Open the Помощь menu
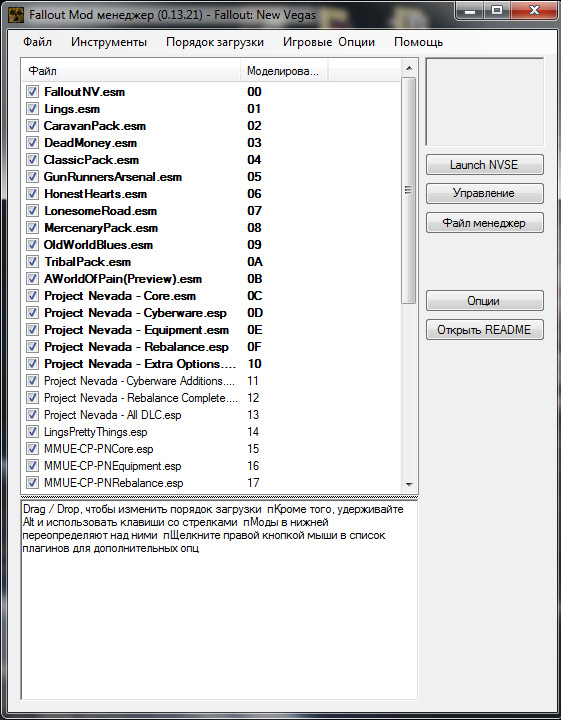The height and width of the screenshot is (720, 561). click(418, 42)
